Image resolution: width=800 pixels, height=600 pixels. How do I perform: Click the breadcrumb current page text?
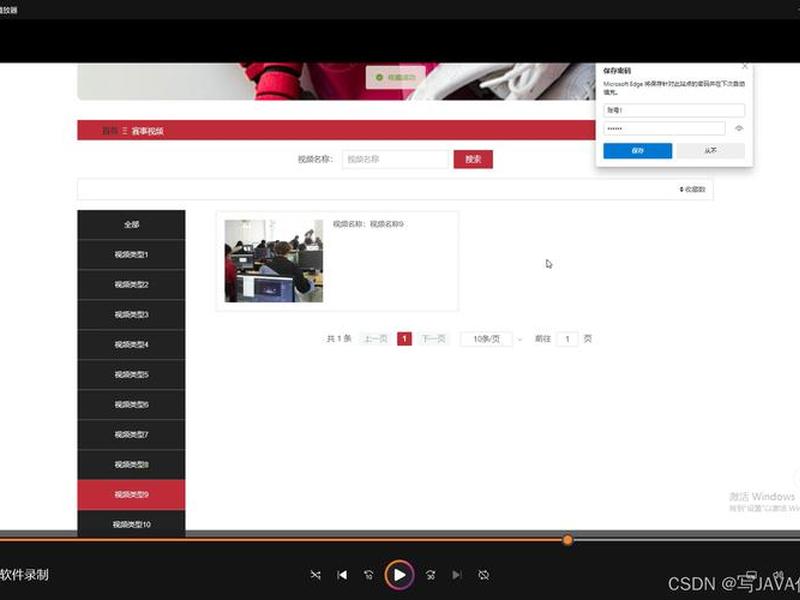point(147,131)
